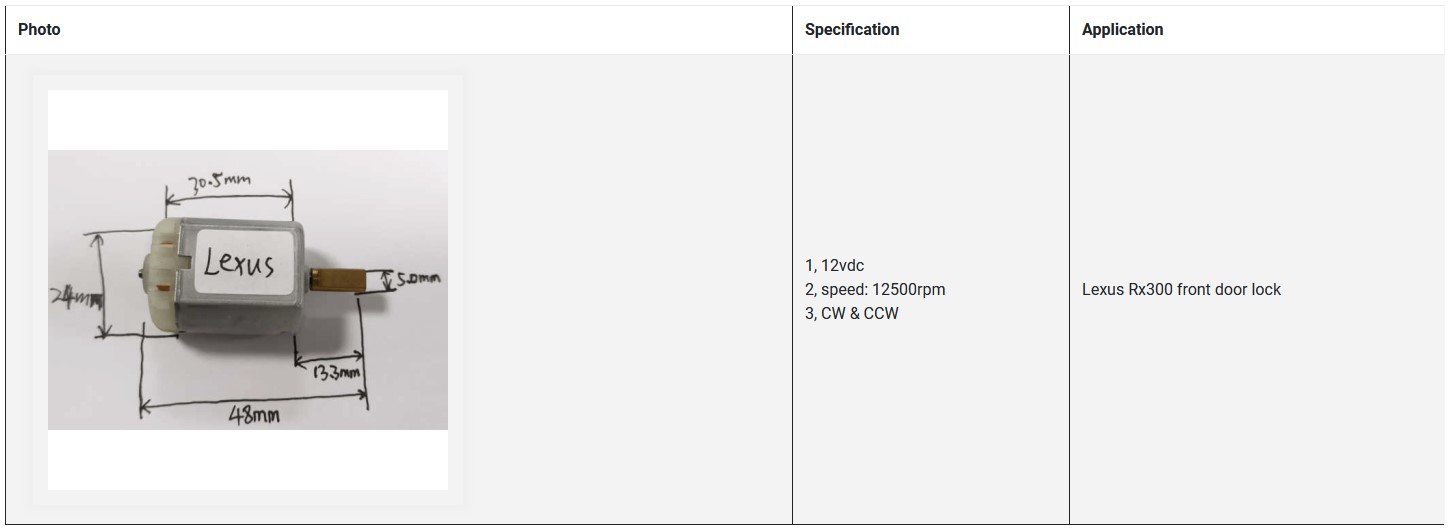Screen dimensions: 1449x532
Task: Click the 24mm height annotation
Action: pyautogui.click(x=76, y=298)
